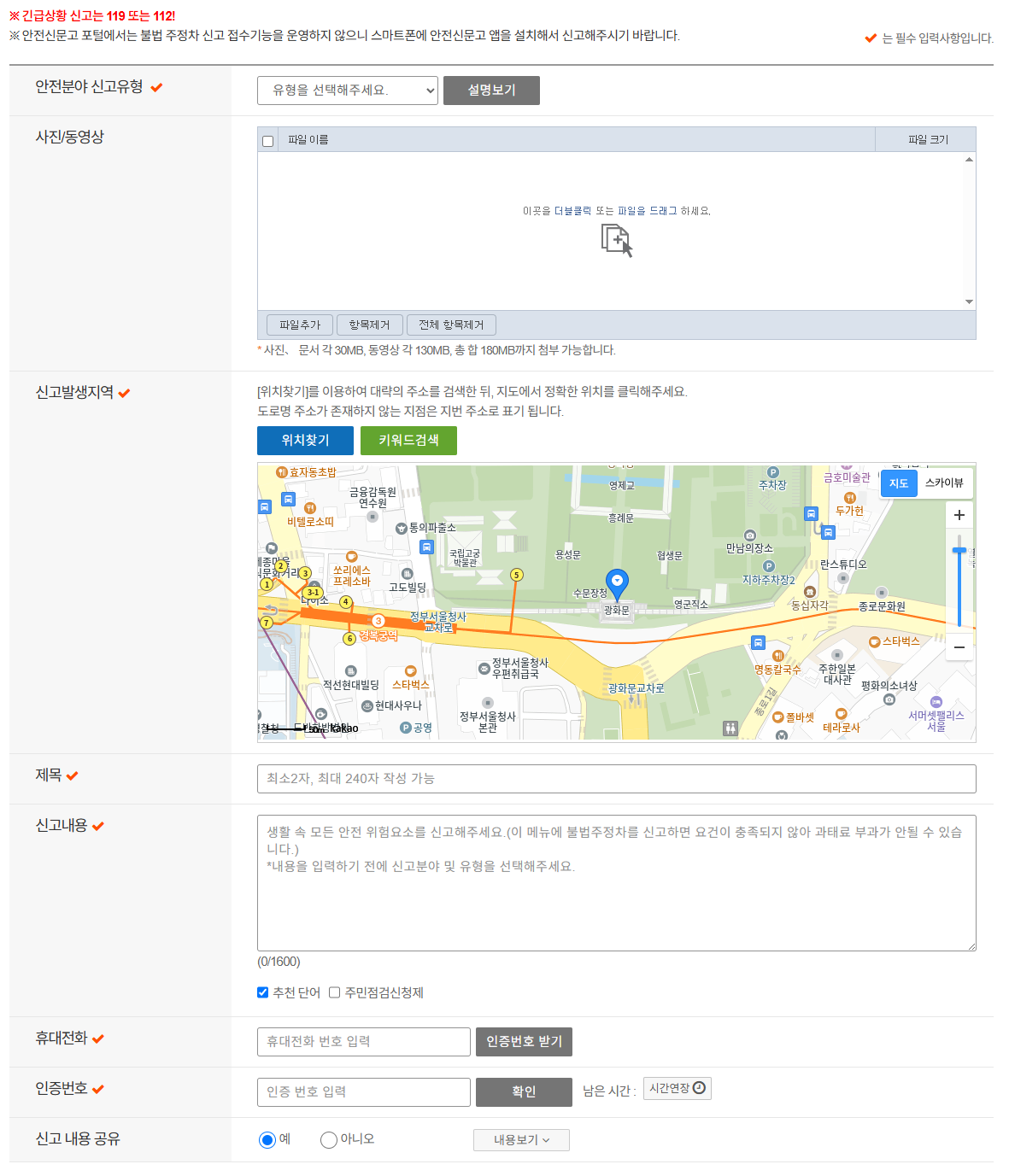Click the bus stop icon near 통의파출소
Screen dimensions: 1009x1176
pyautogui.click(x=427, y=547)
